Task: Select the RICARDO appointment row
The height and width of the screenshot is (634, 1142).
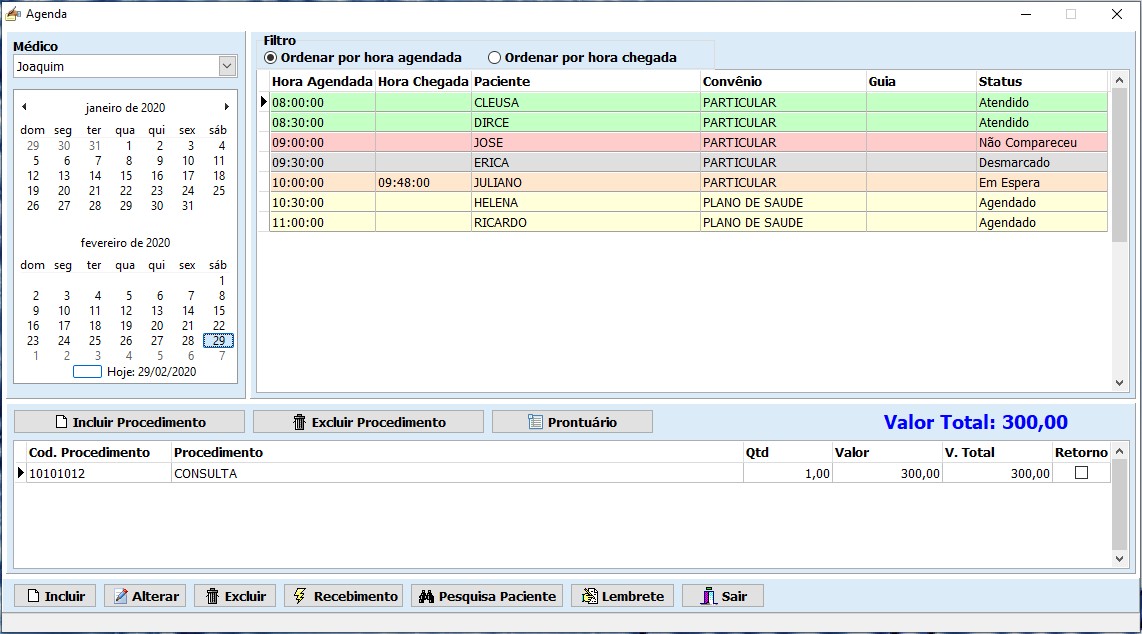Action: [688, 223]
